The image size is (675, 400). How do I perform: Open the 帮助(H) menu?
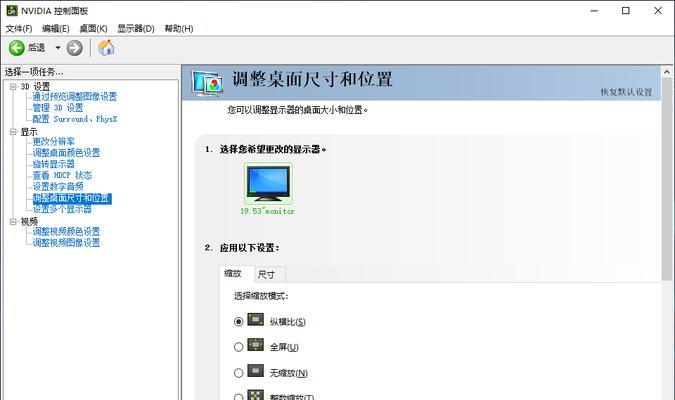click(179, 28)
